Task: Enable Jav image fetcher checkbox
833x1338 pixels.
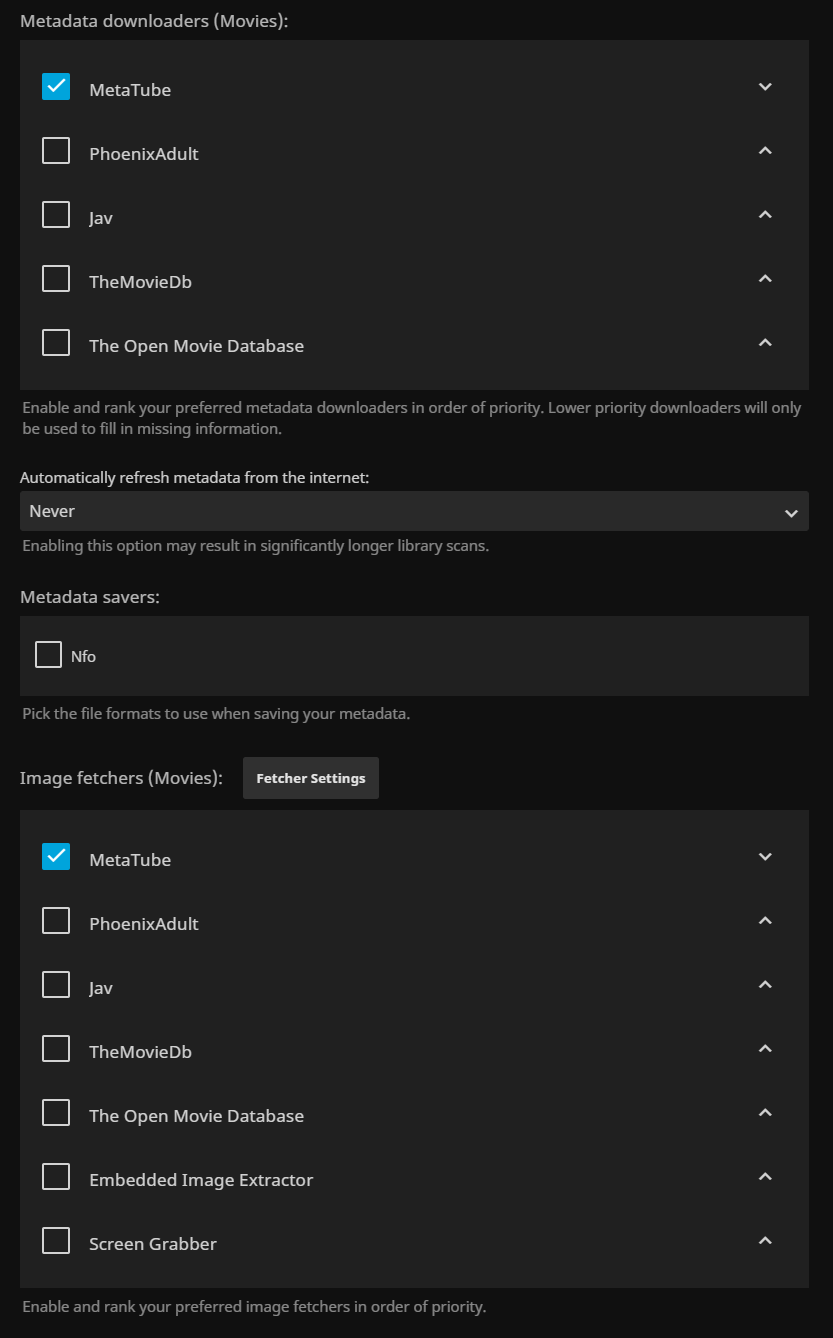Action: pyautogui.click(x=56, y=985)
